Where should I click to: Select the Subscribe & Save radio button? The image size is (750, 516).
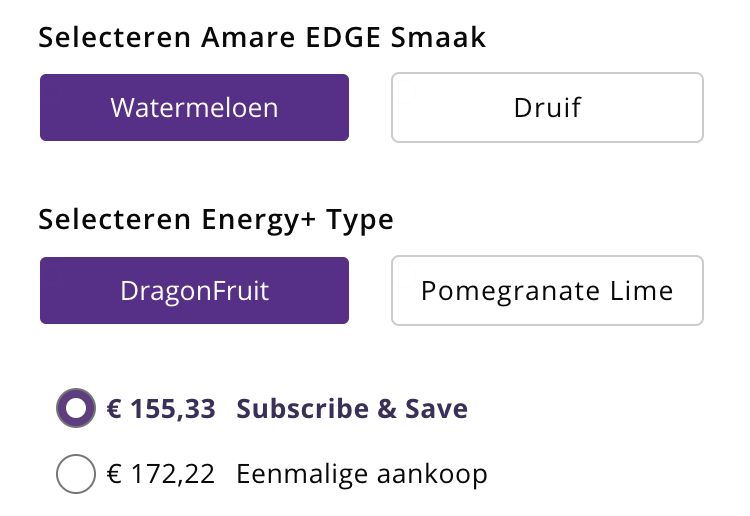pyautogui.click(x=77, y=408)
